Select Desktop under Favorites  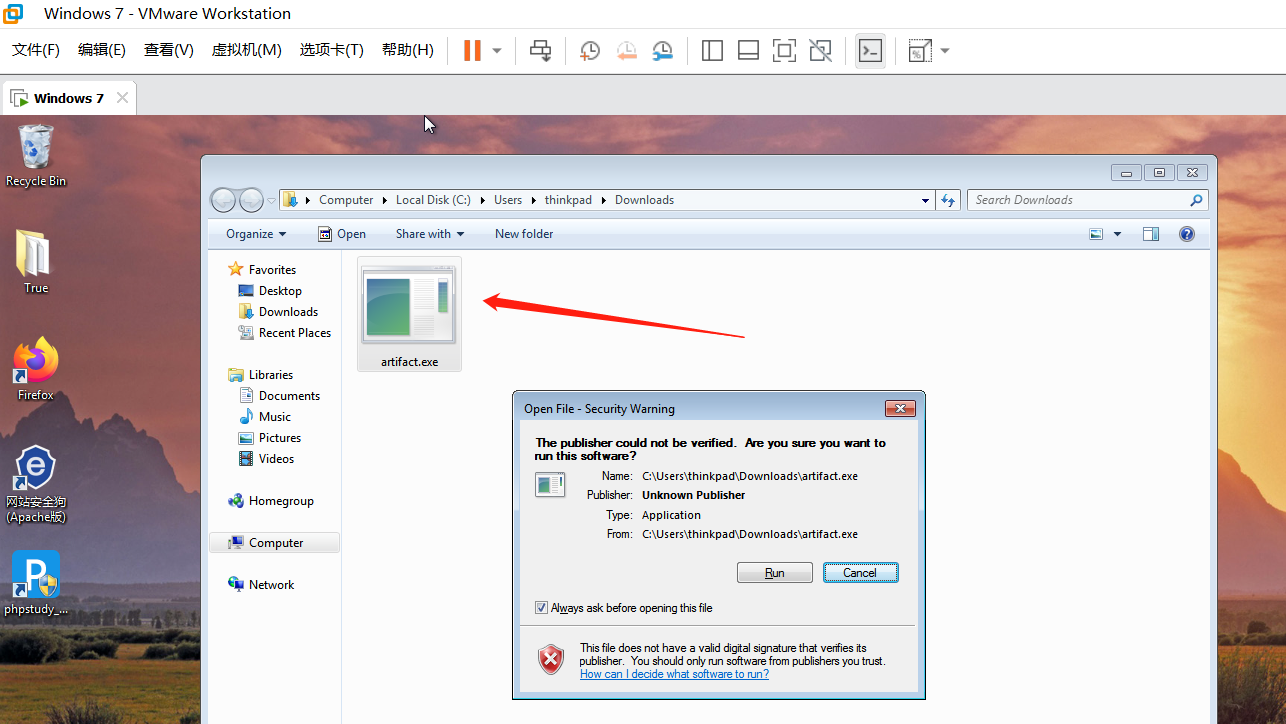coord(270,291)
